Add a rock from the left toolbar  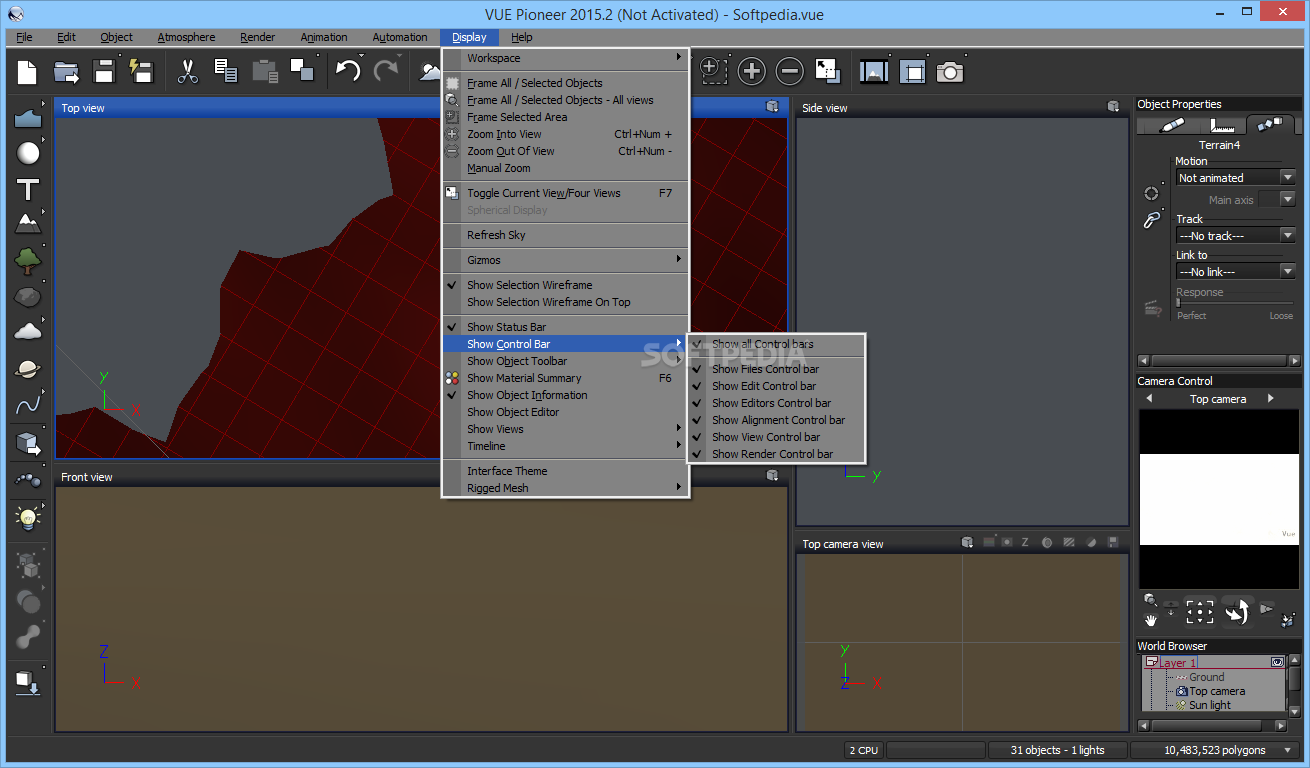(28, 297)
